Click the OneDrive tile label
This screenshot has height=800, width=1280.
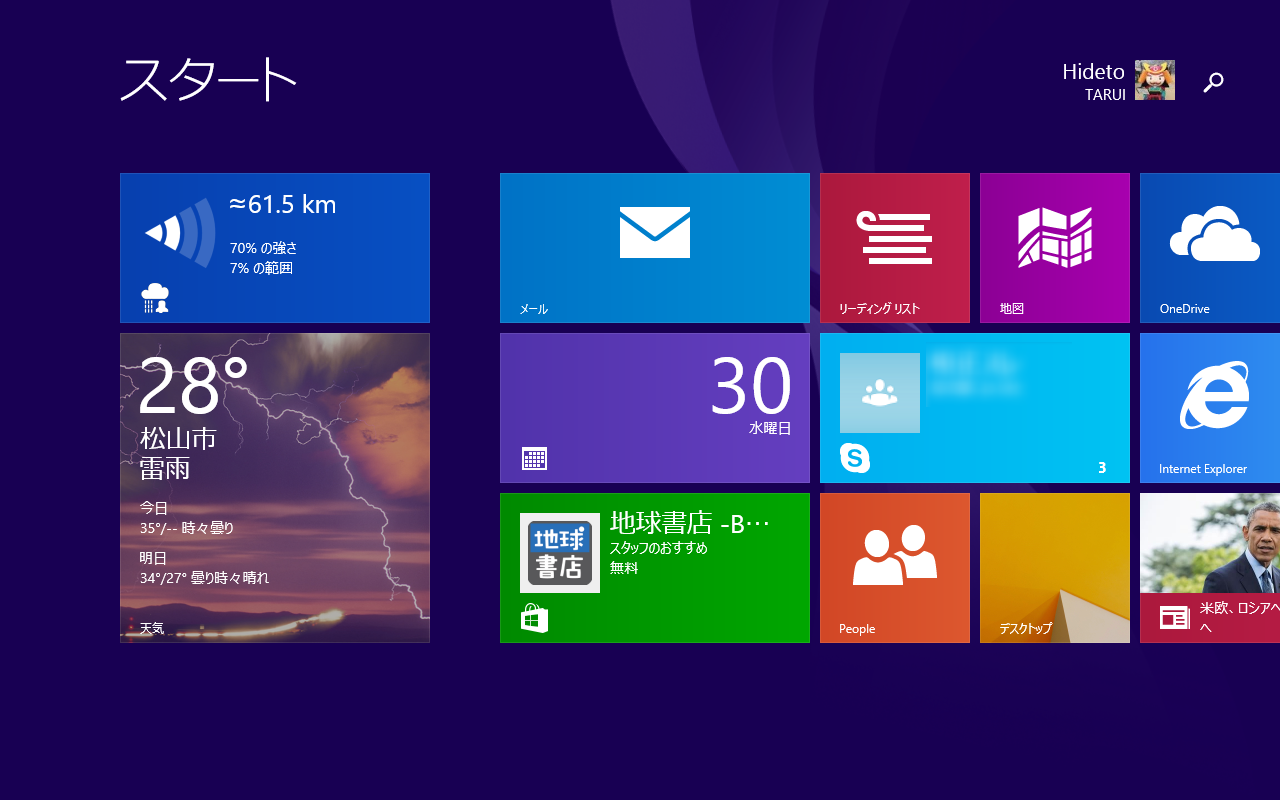point(1184,309)
